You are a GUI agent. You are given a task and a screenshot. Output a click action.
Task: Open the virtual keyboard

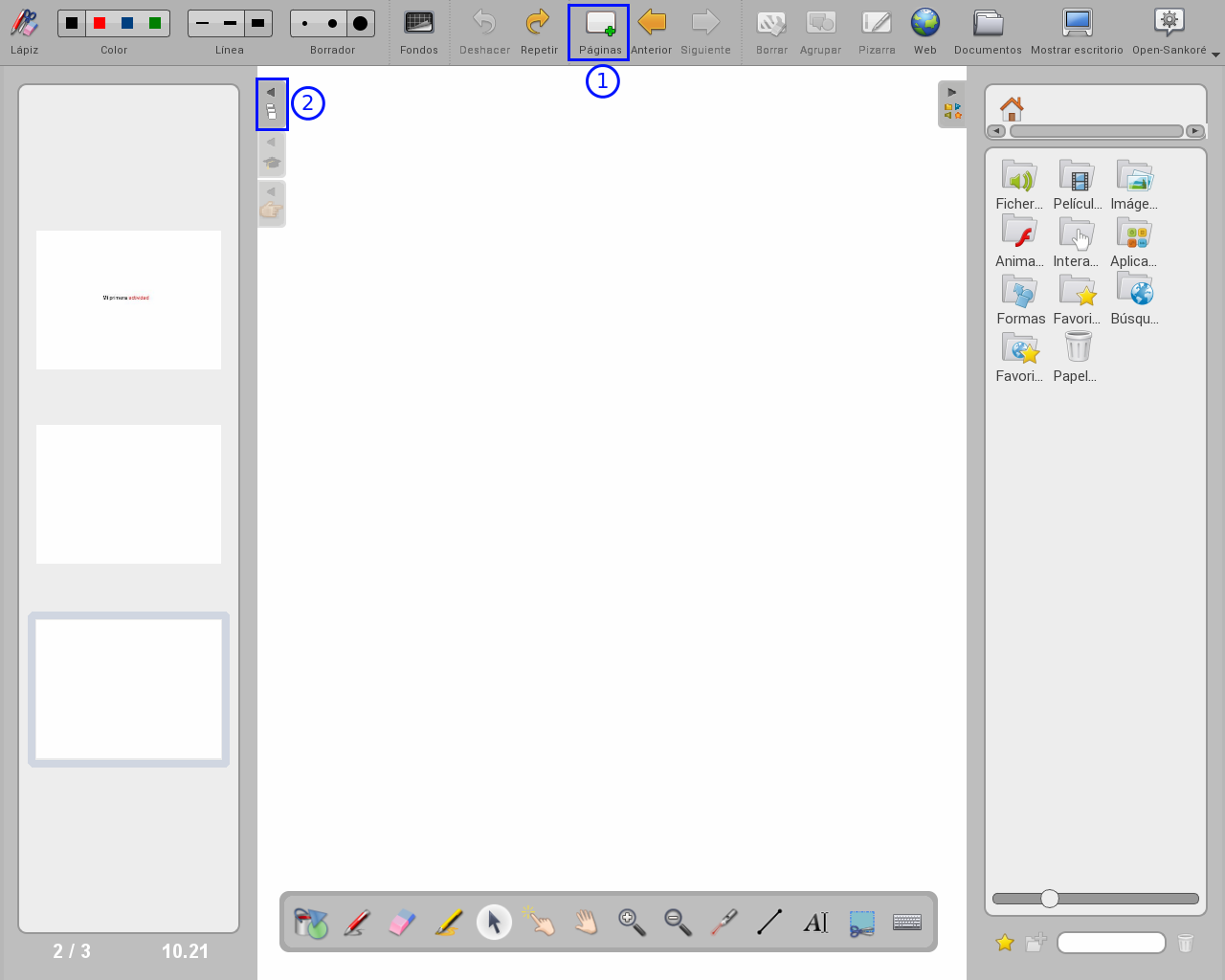coord(906,923)
